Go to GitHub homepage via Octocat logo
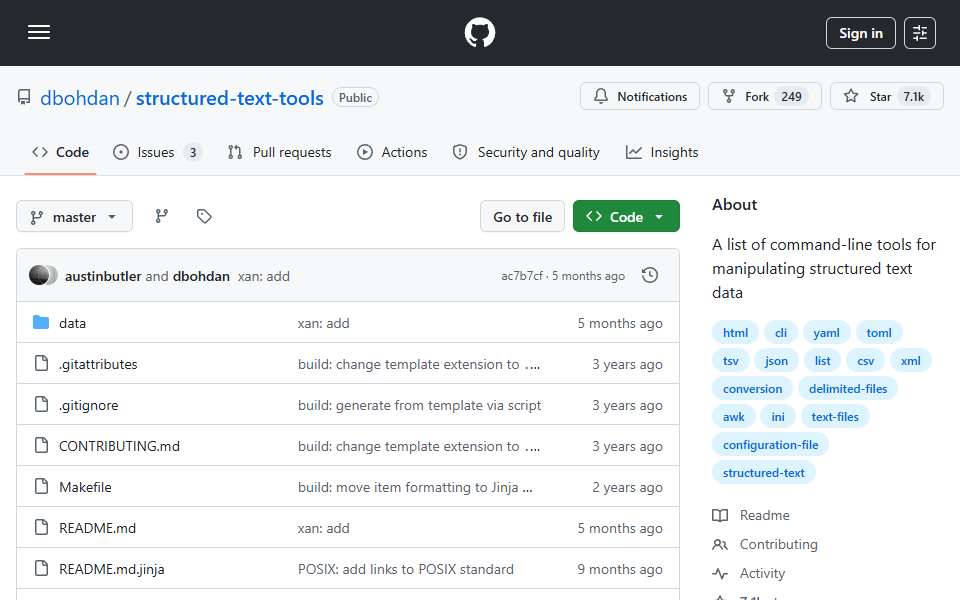960x600 pixels. click(479, 32)
